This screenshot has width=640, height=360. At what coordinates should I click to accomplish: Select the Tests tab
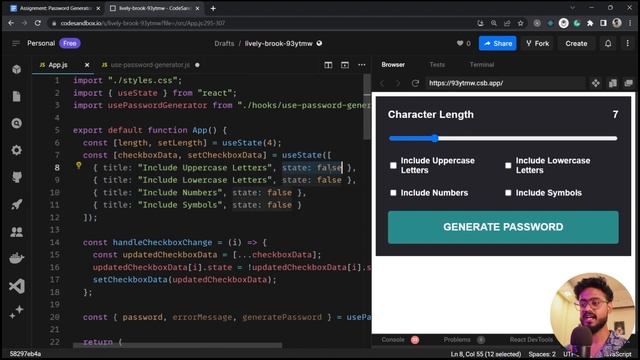[437, 64]
